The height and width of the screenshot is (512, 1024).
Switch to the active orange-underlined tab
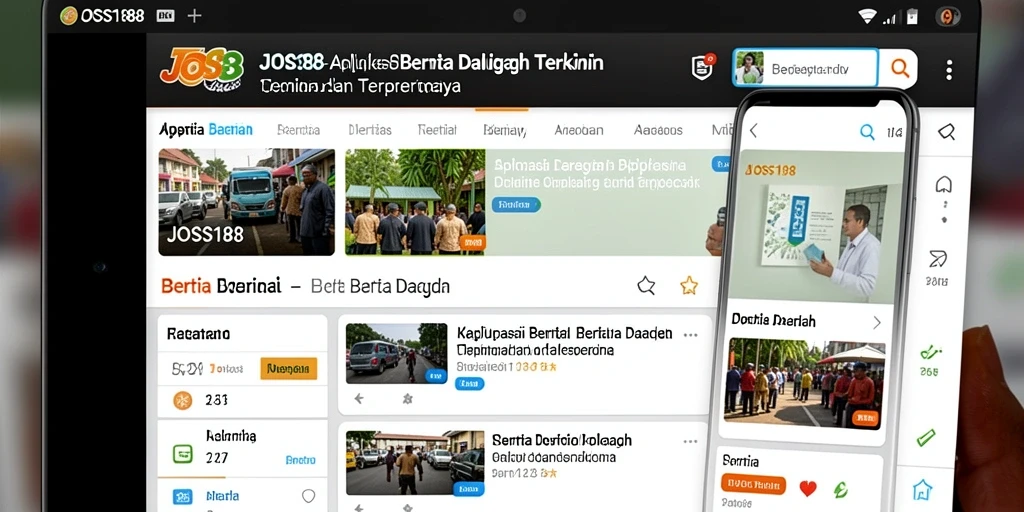504,130
